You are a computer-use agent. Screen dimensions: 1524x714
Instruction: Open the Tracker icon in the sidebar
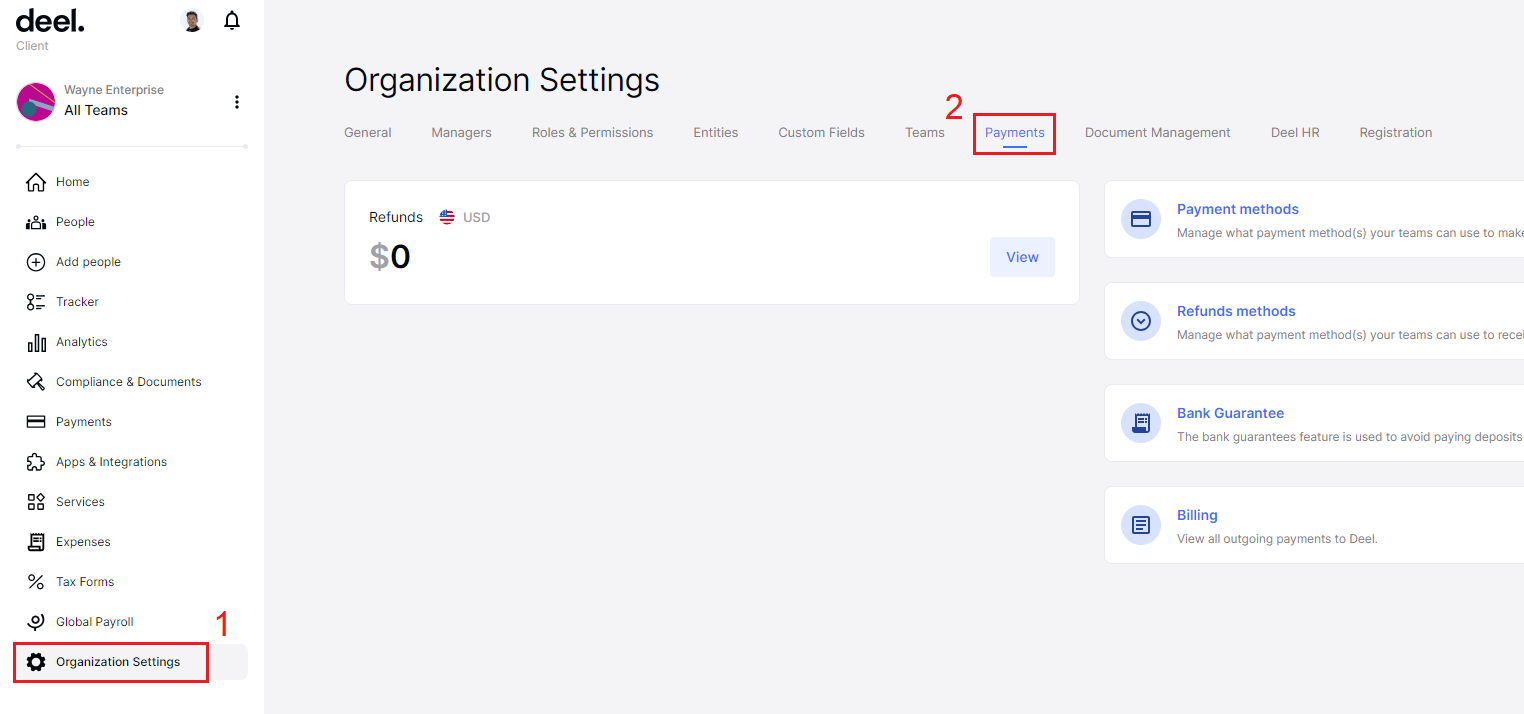pyautogui.click(x=37, y=301)
